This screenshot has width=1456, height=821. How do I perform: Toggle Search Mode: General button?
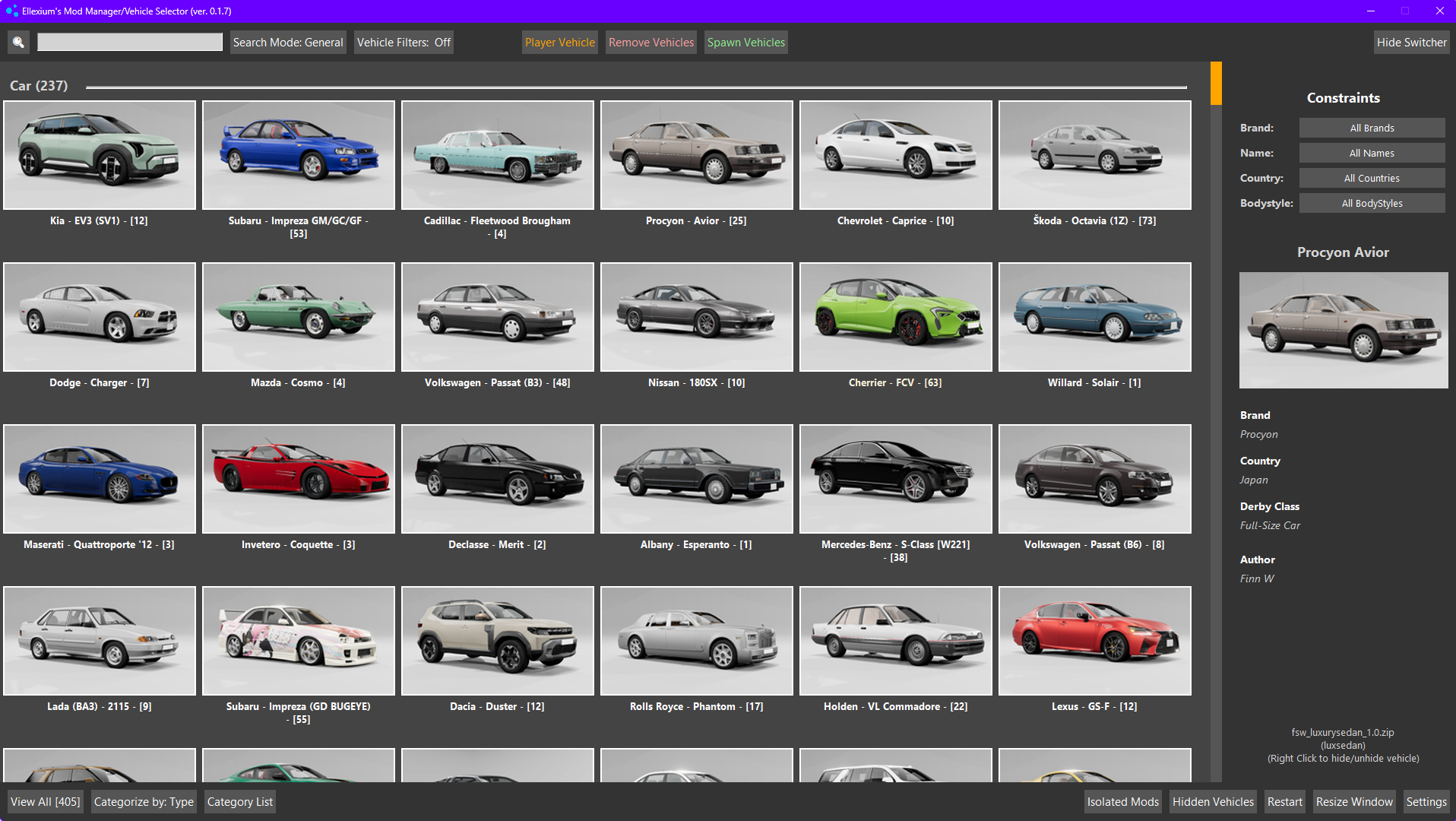[x=288, y=43]
